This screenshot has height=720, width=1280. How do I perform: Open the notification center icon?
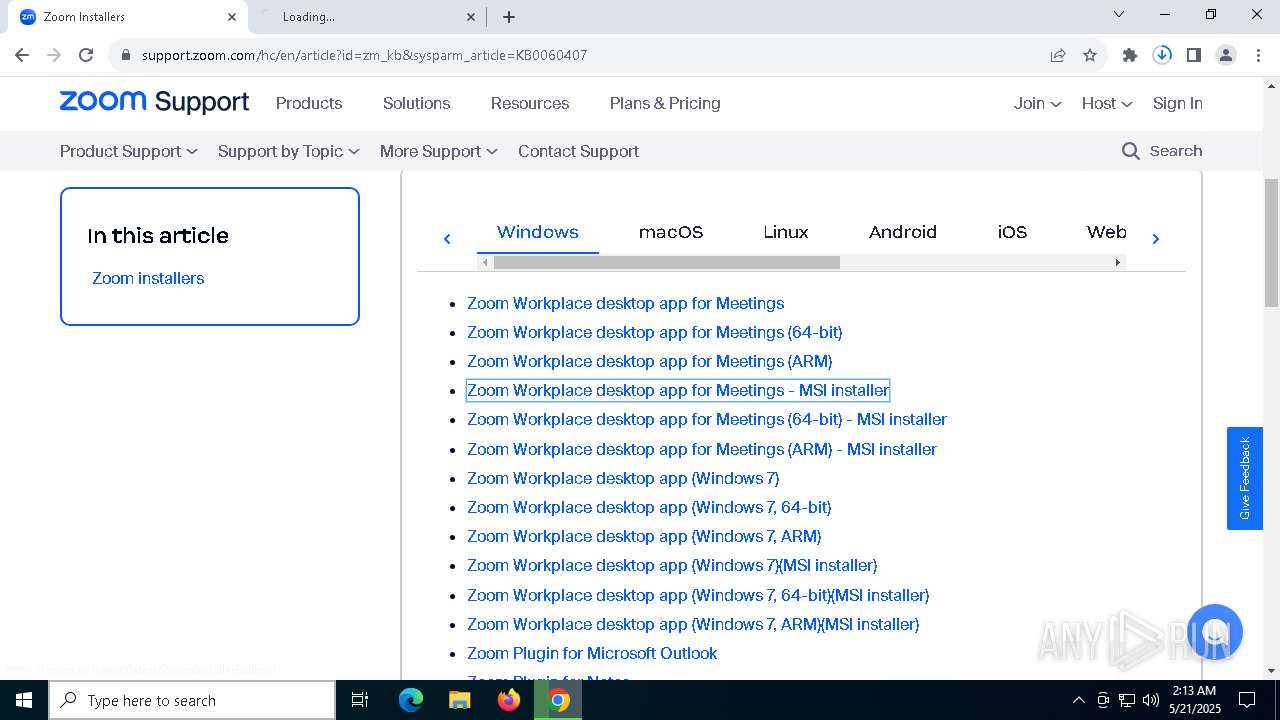coord(1247,700)
